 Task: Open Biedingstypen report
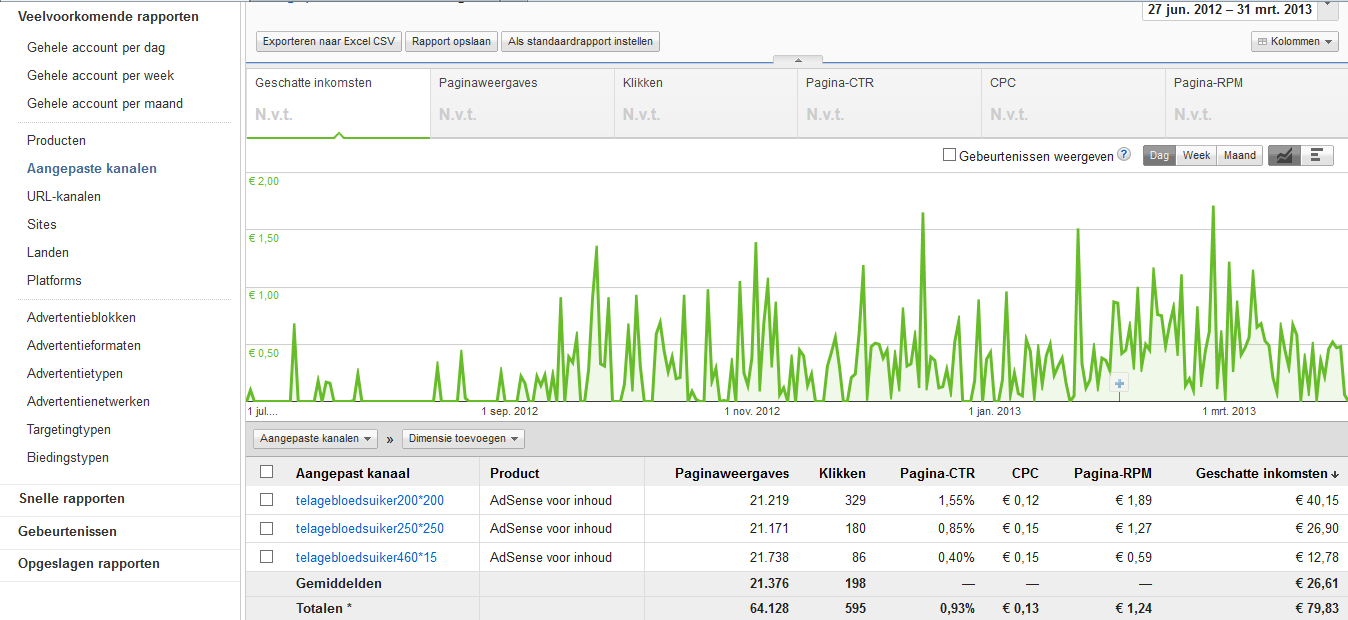[68, 457]
